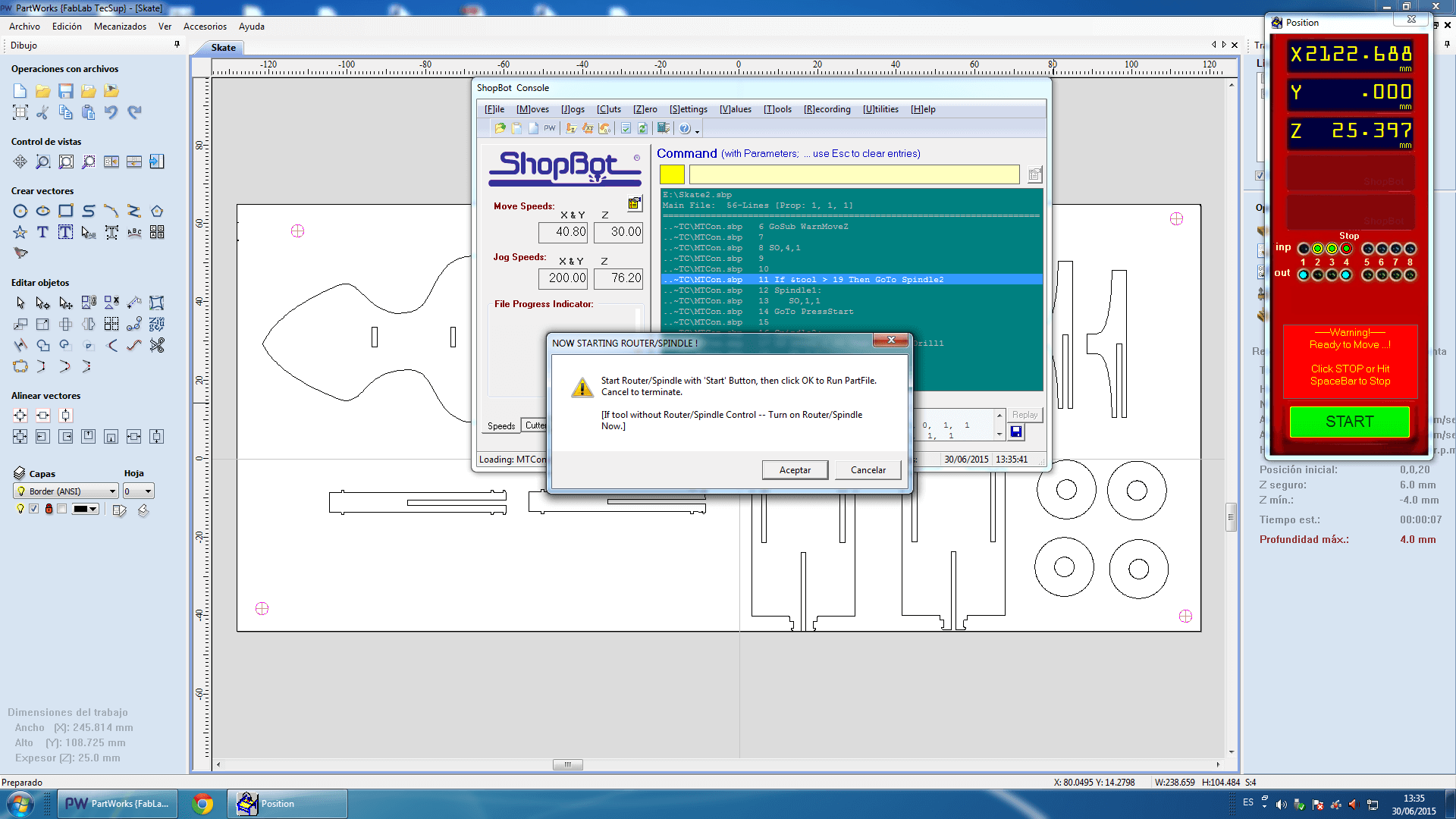Viewport: 1456px width, 819px height.
Task: Click the calculator icon in ShopBot toolbar
Action: [664, 128]
